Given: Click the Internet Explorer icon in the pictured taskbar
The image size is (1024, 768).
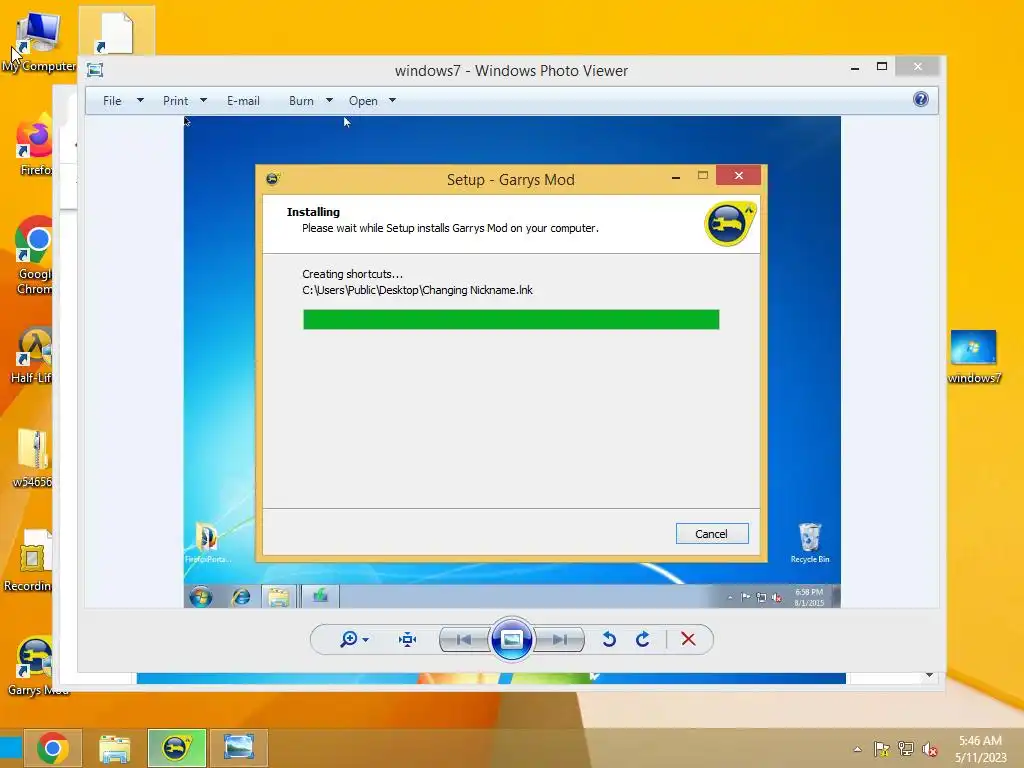Looking at the screenshot, I should 241,596.
